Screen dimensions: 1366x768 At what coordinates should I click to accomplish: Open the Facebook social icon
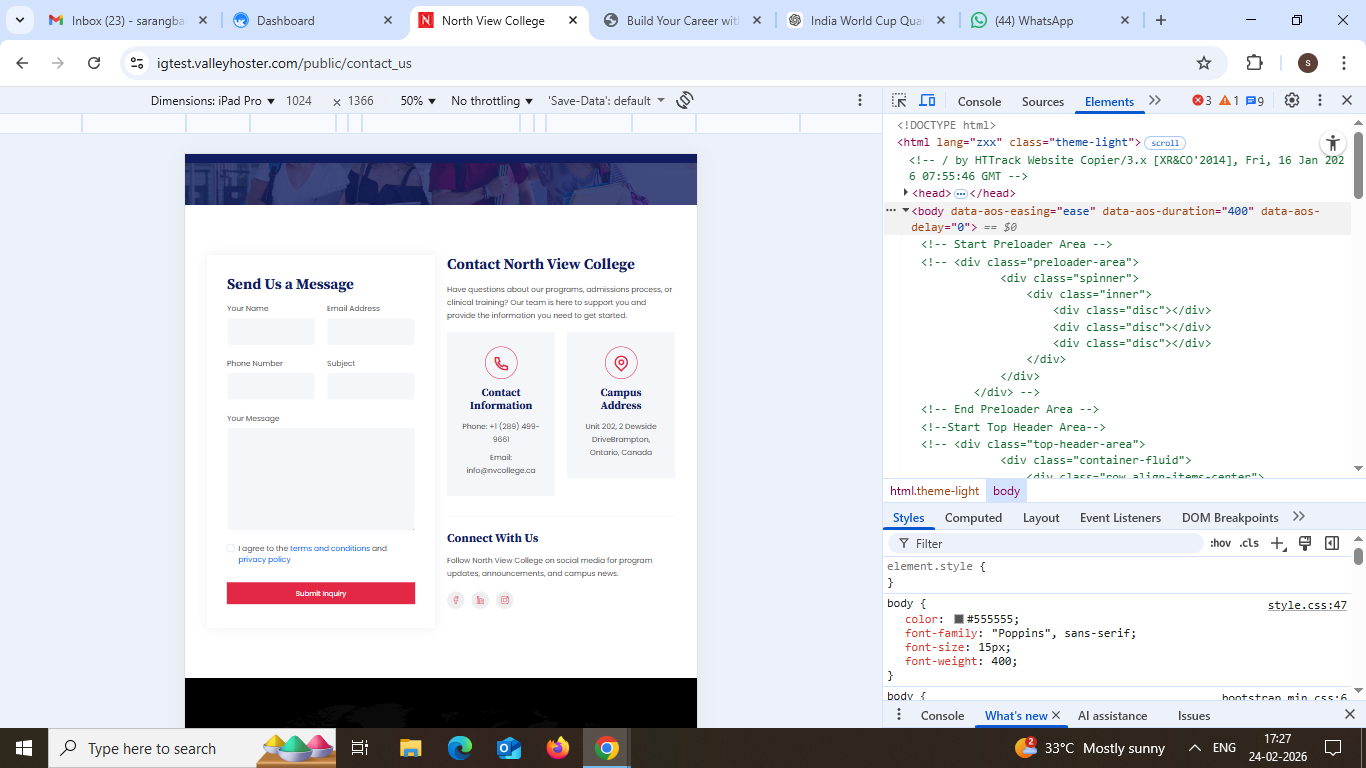pos(456,600)
